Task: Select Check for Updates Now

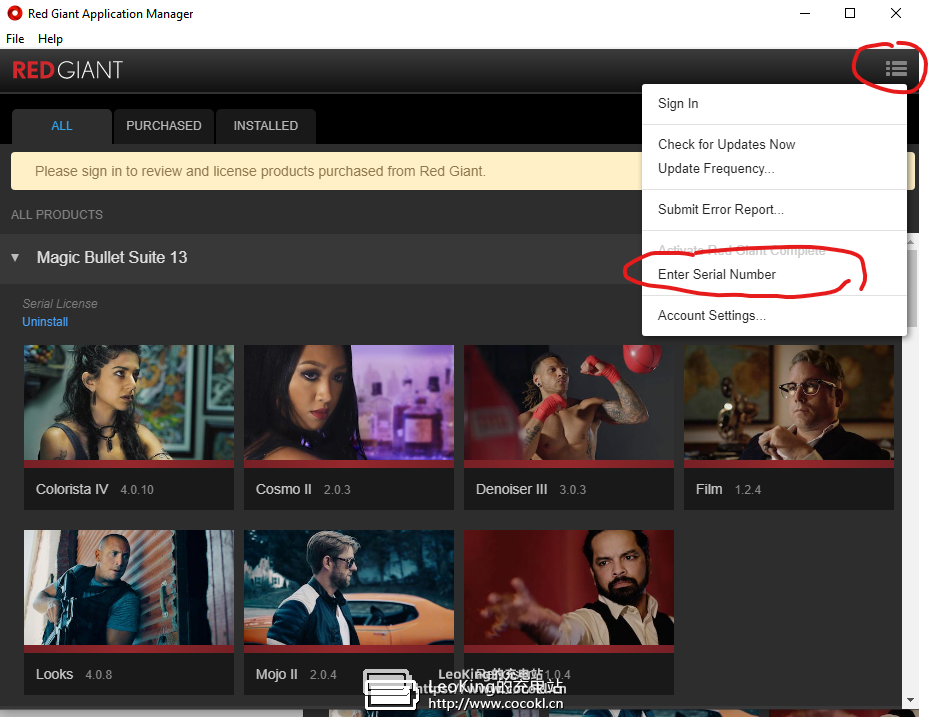Action: 726,145
